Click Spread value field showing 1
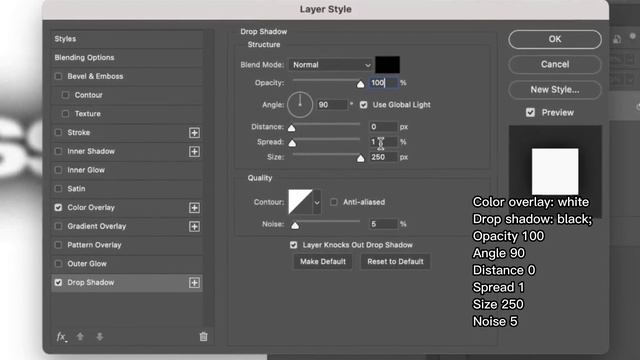This screenshot has height=360, width=640. 383,142
